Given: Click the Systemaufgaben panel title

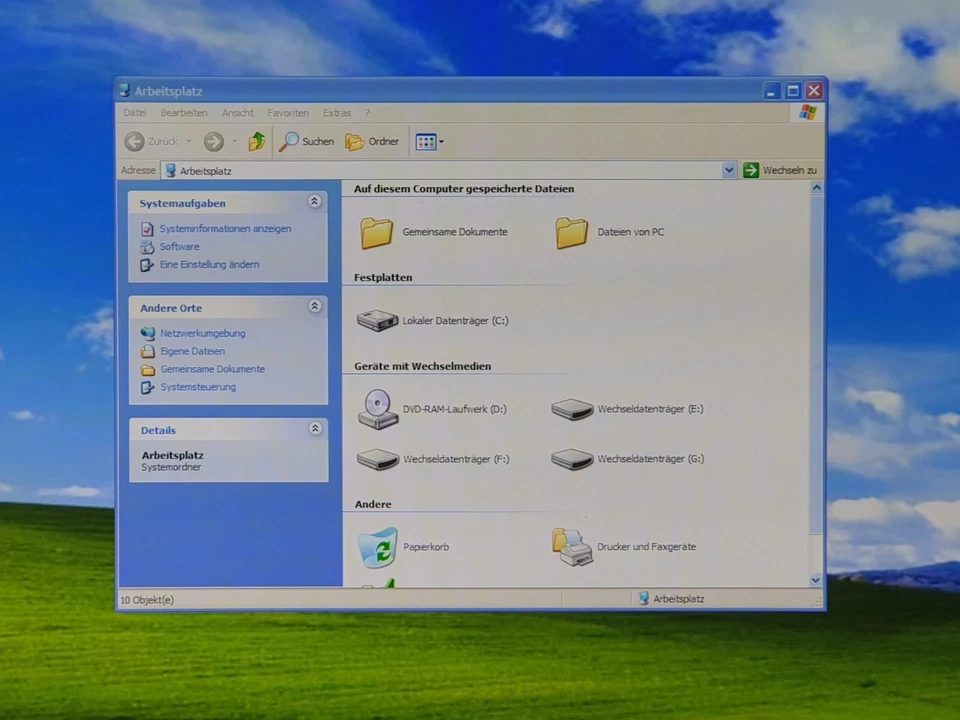Looking at the screenshot, I should point(182,203).
